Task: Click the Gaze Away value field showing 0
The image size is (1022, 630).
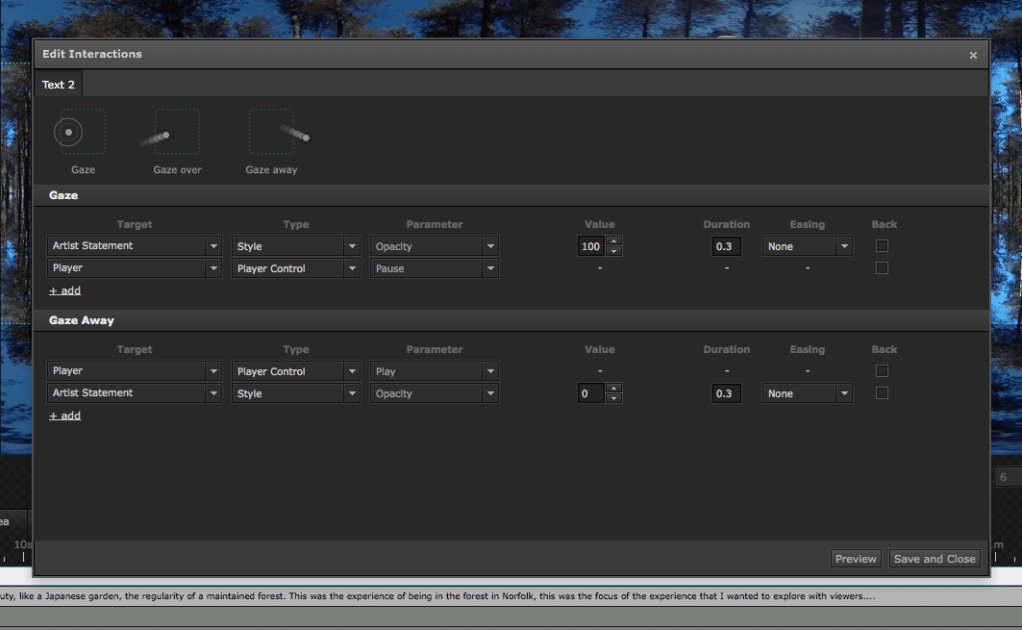Action: coord(592,394)
